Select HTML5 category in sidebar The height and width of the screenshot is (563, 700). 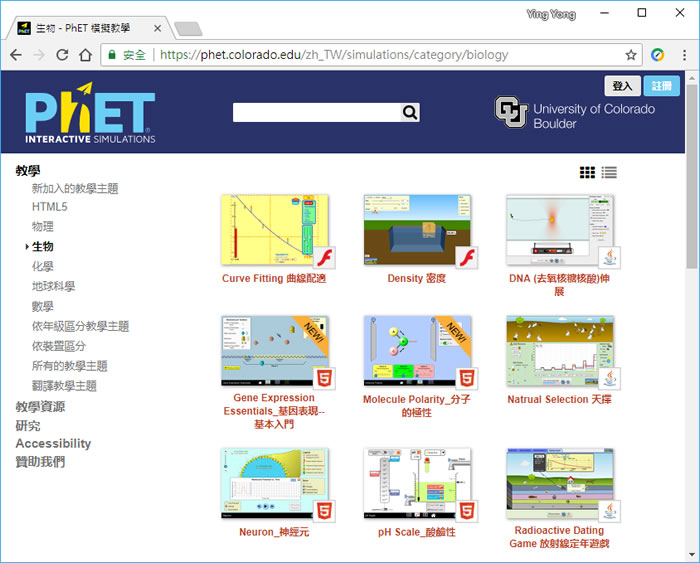[50, 207]
